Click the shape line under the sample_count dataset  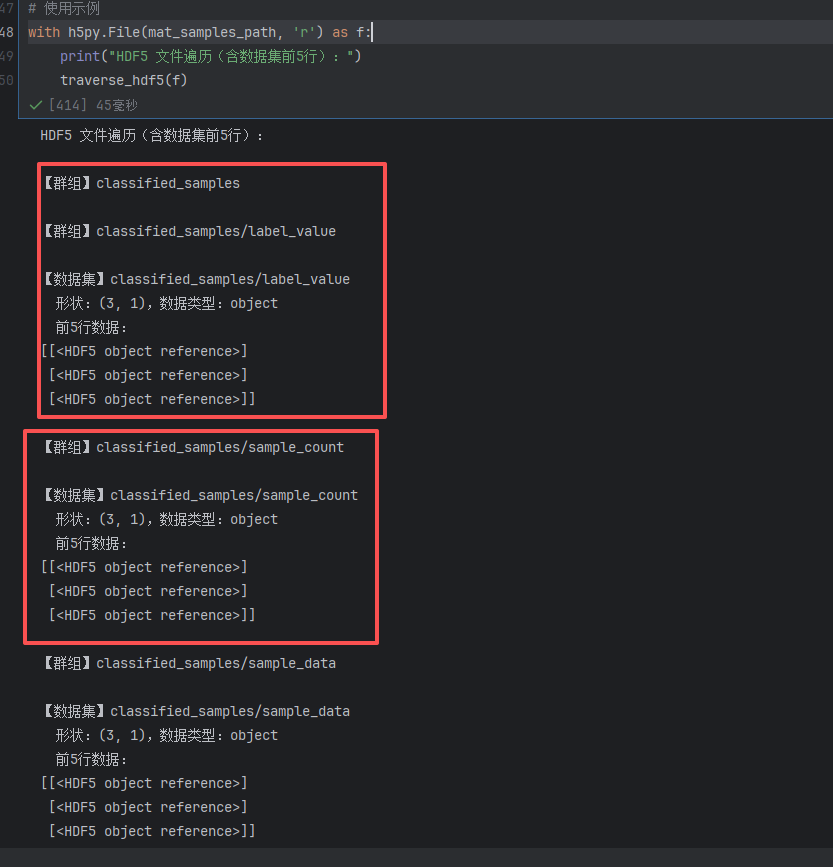point(166,519)
